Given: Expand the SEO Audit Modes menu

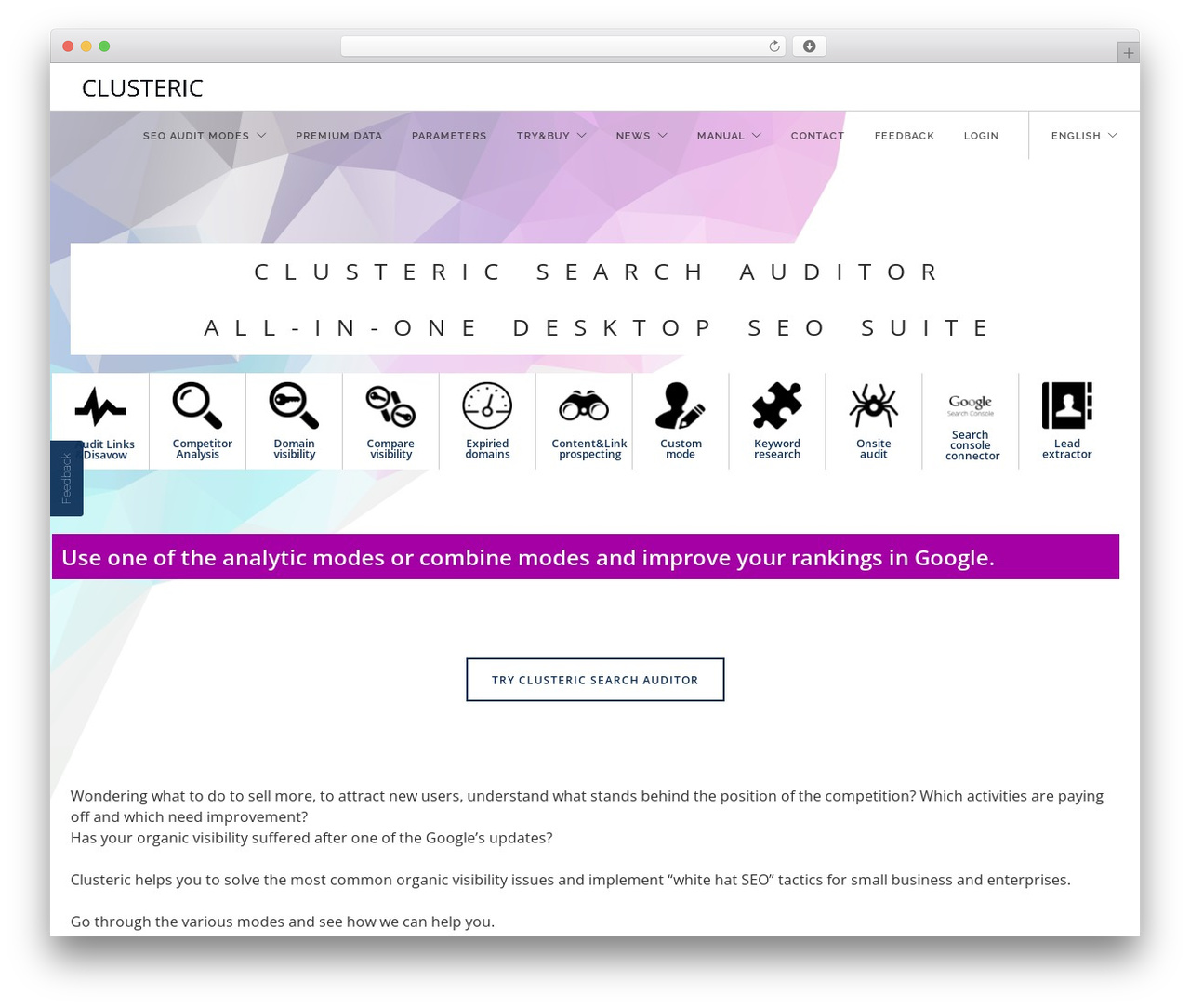Looking at the screenshot, I should (x=205, y=136).
